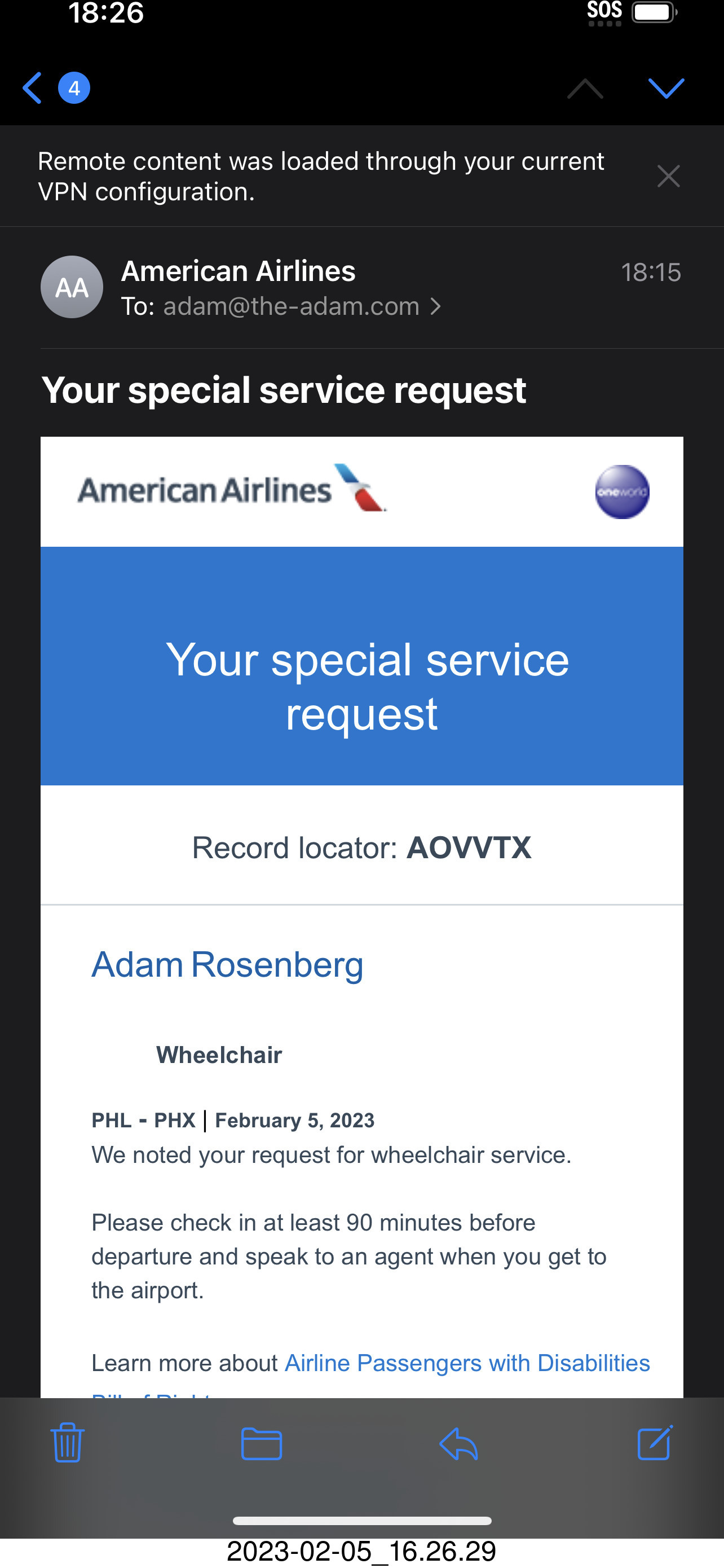Tap recipient address adam@the-adam.com
Image resolution: width=724 pixels, height=1568 pixels.
(291, 306)
